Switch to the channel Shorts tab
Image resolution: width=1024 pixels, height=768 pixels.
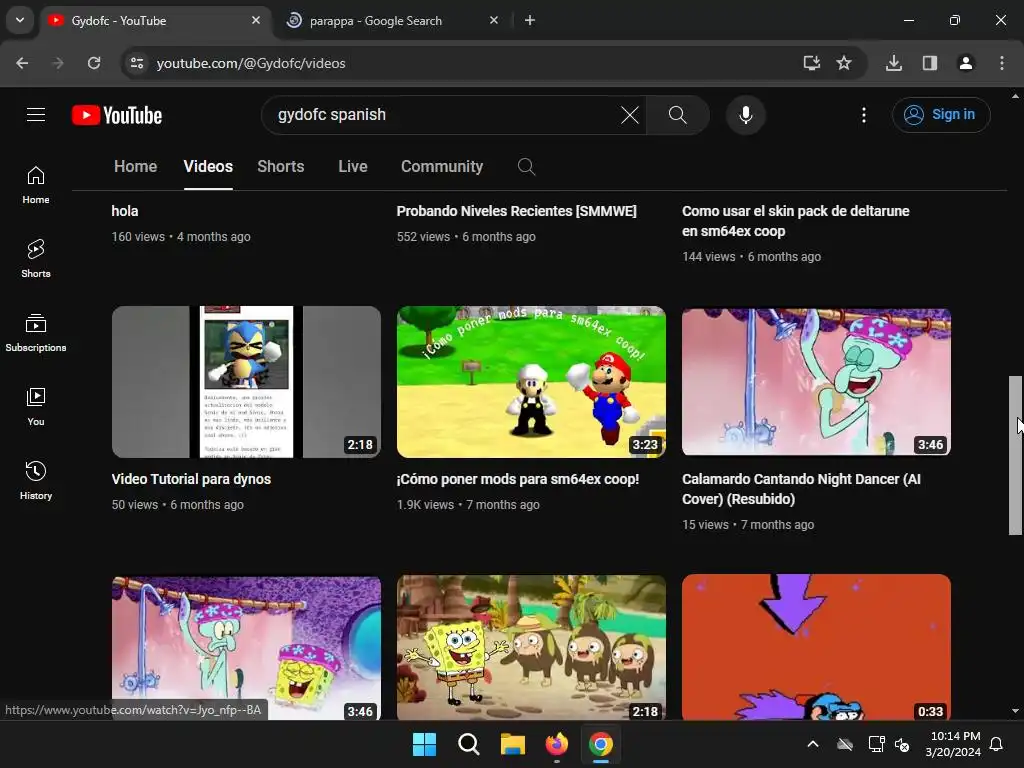pos(281,167)
